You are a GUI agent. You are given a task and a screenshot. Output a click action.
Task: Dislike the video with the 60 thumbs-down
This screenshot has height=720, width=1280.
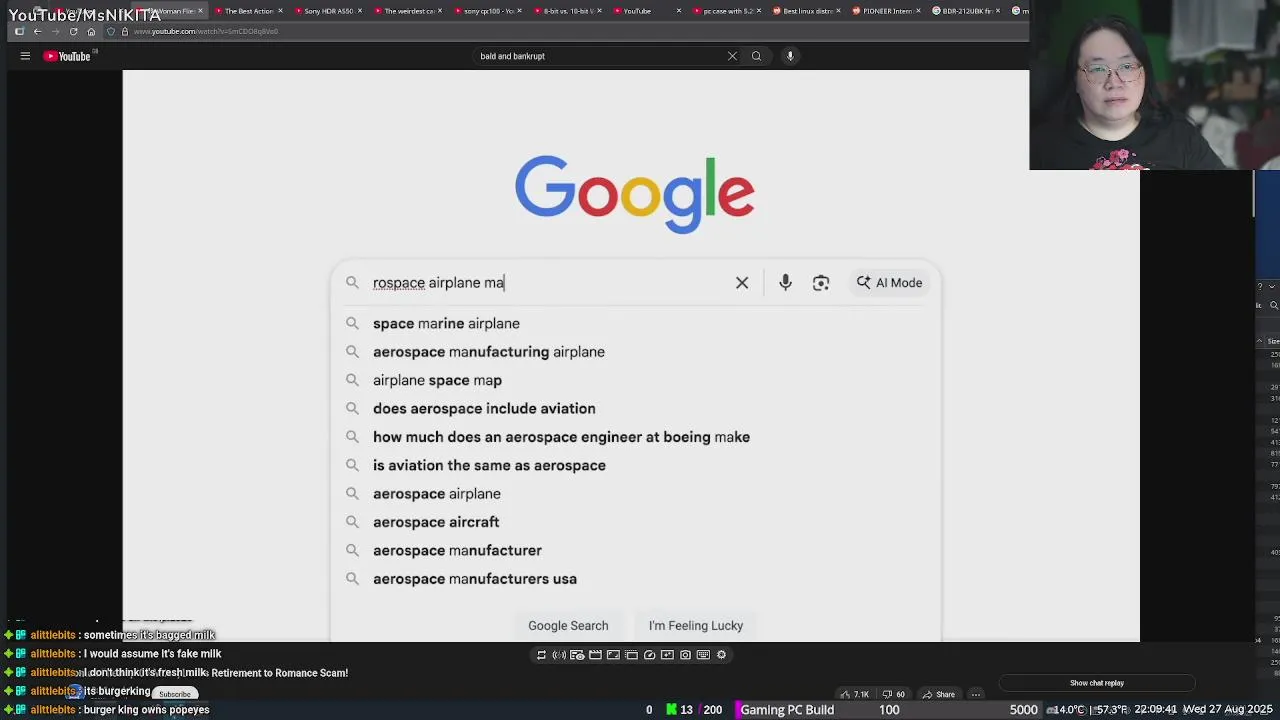pos(893,694)
